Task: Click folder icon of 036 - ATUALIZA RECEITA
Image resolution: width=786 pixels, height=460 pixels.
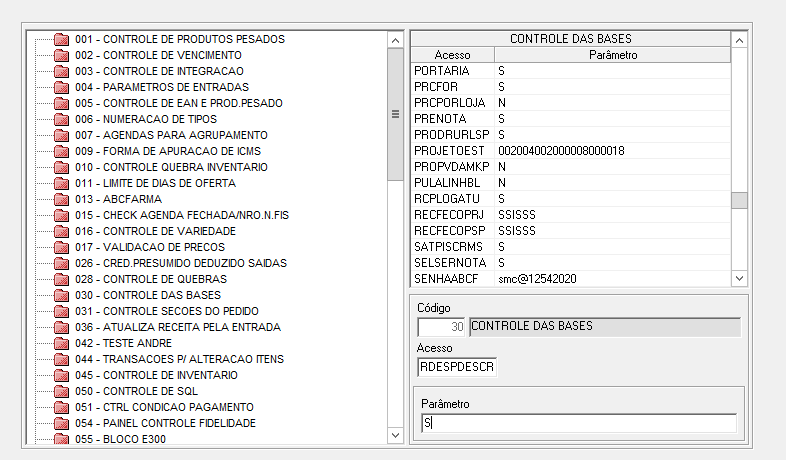Action: pos(61,327)
